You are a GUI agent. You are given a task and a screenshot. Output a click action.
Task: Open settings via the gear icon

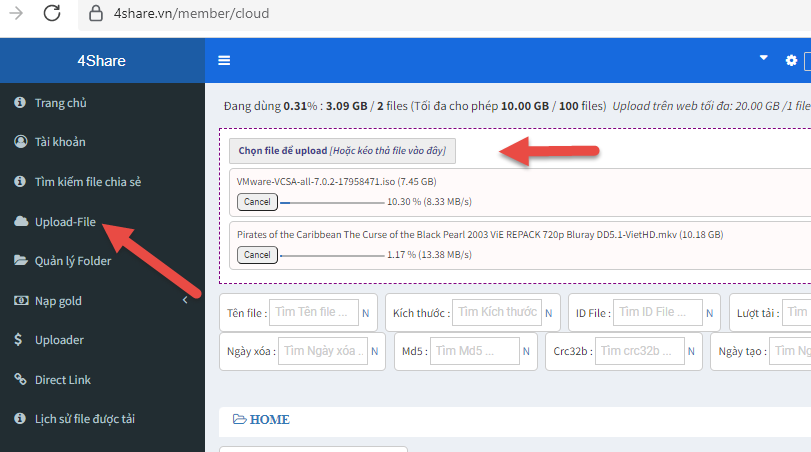pyautogui.click(x=791, y=61)
